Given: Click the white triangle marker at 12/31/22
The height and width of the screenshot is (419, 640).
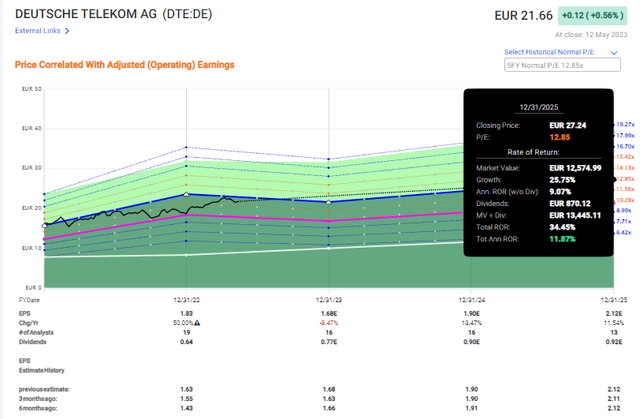Looking at the screenshot, I should pyautogui.click(x=187, y=194).
